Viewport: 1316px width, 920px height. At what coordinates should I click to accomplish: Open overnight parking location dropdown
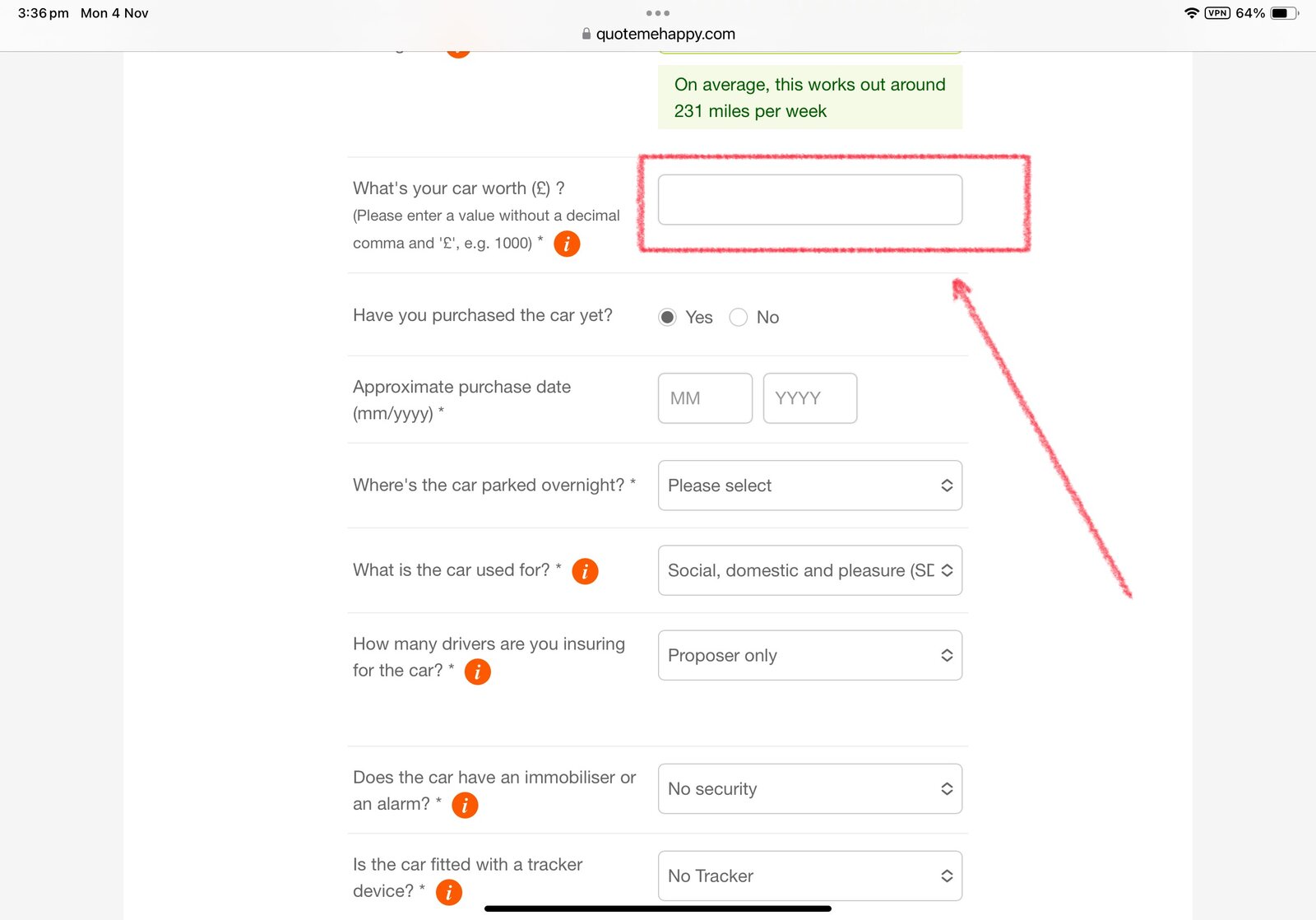tap(809, 486)
